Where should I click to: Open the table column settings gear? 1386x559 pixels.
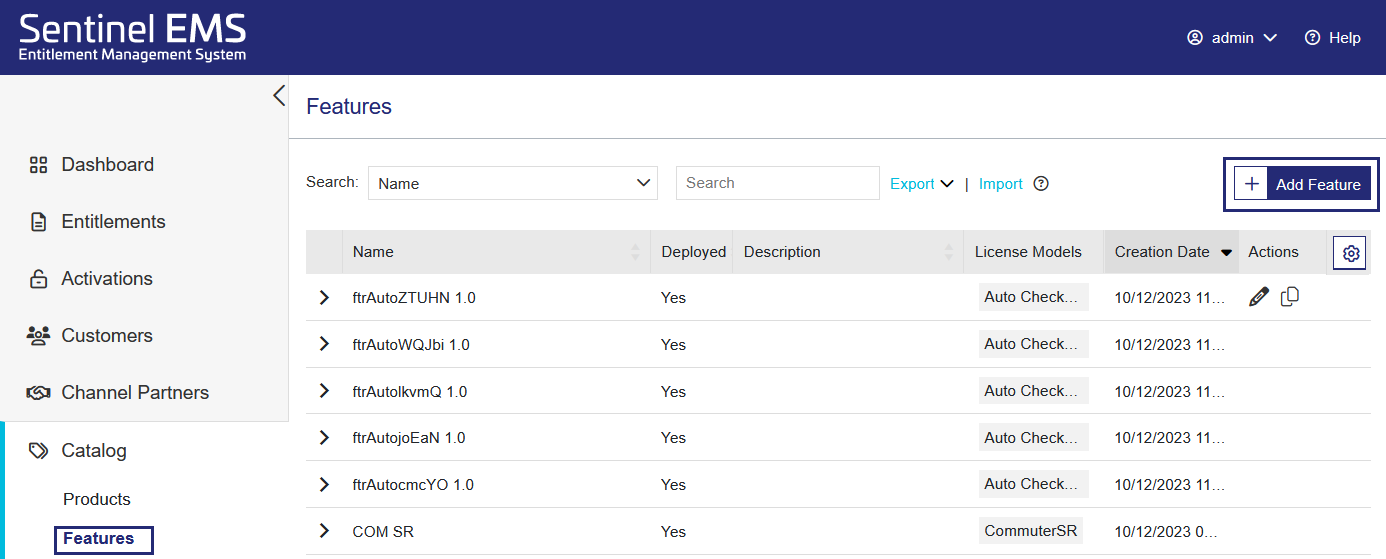[x=1351, y=254]
